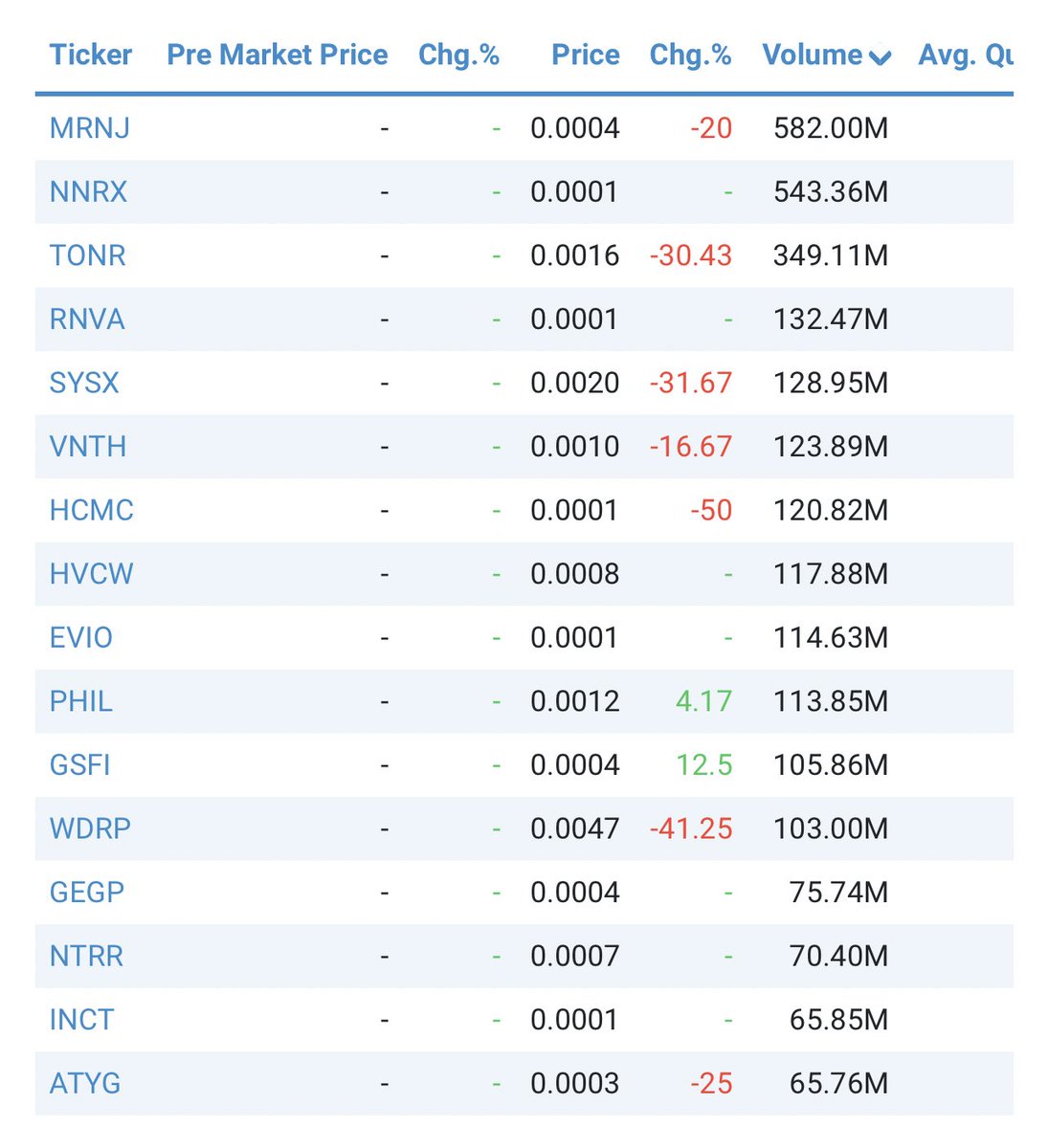Select the 123.89M volume cell
The width and height of the screenshot is (1048, 1148).
[831, 447]
